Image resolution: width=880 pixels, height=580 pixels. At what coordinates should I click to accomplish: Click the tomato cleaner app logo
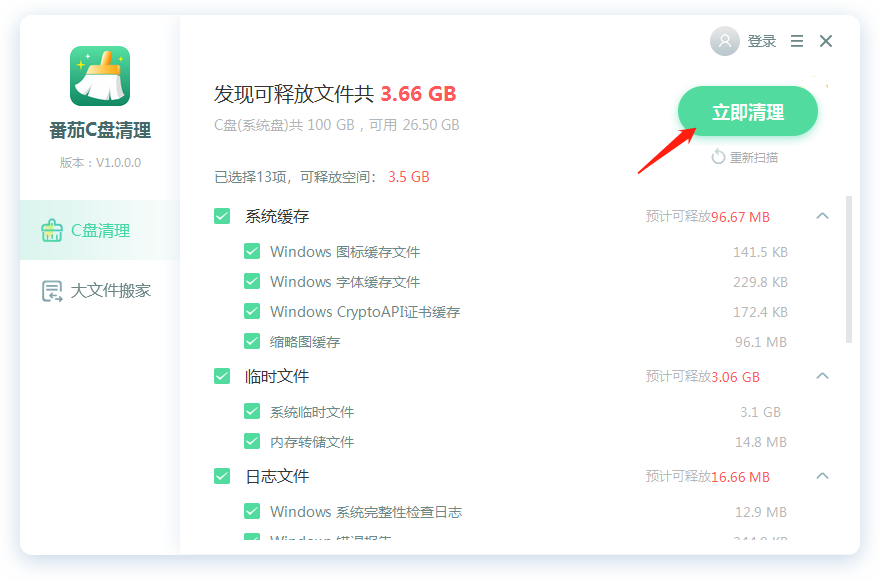99,75
